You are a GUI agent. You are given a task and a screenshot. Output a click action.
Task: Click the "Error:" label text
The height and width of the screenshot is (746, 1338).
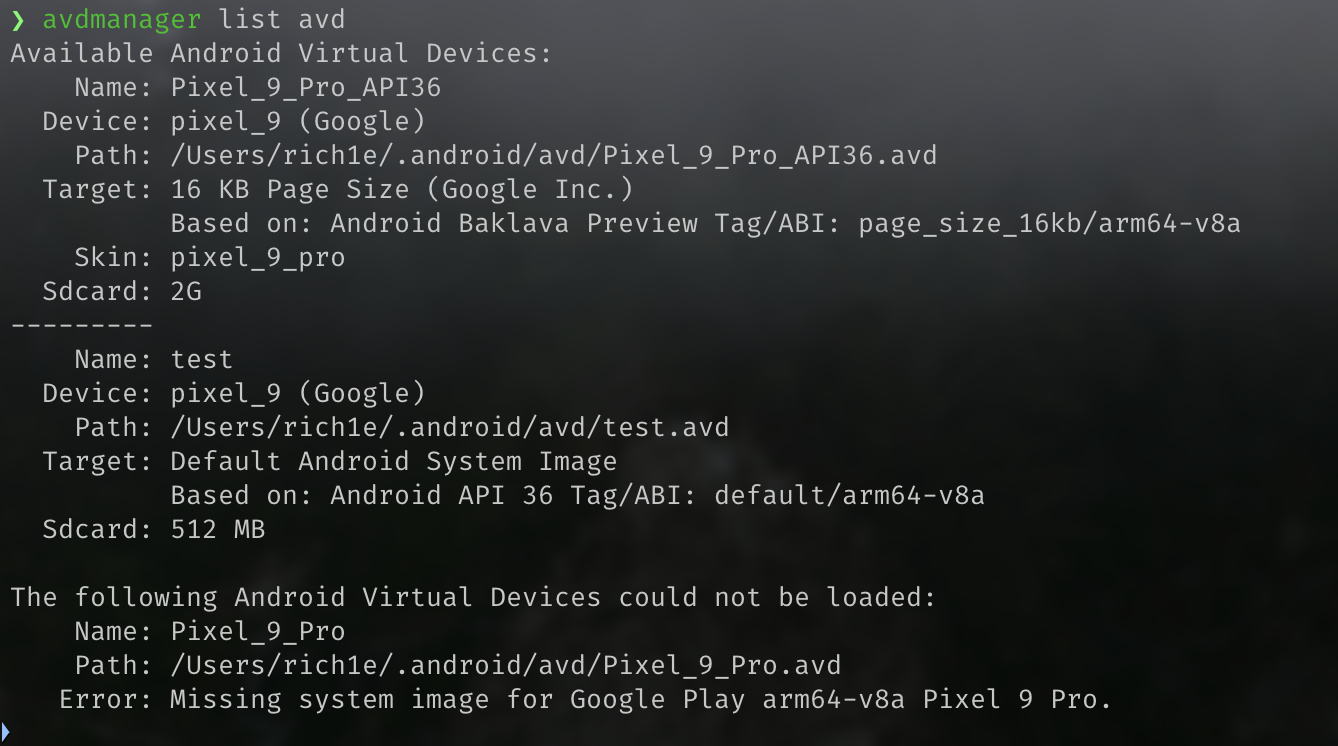tap(105, 700)
